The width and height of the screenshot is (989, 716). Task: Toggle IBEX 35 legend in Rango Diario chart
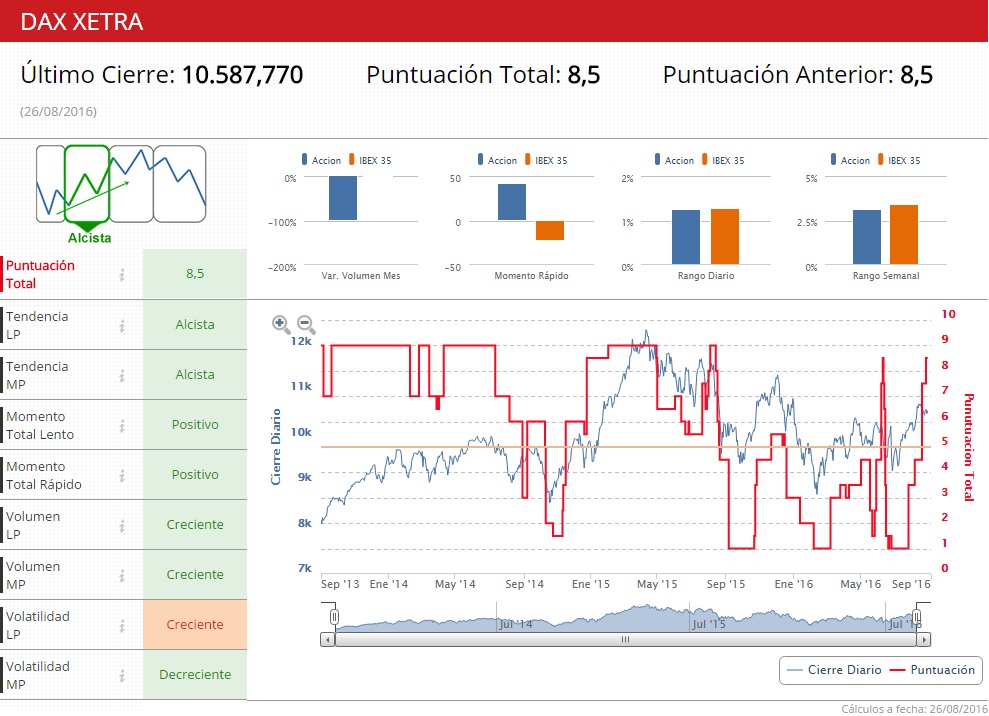723,160
